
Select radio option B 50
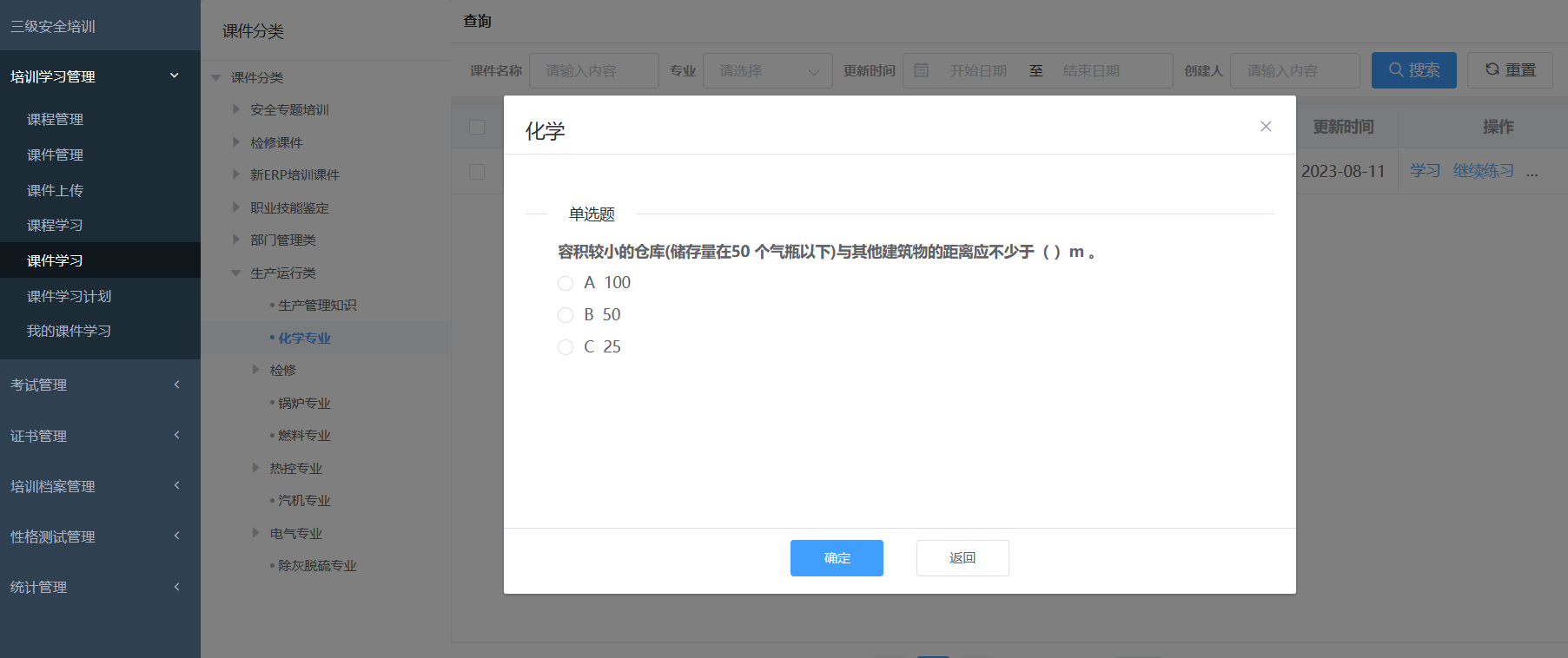(566, 315)
